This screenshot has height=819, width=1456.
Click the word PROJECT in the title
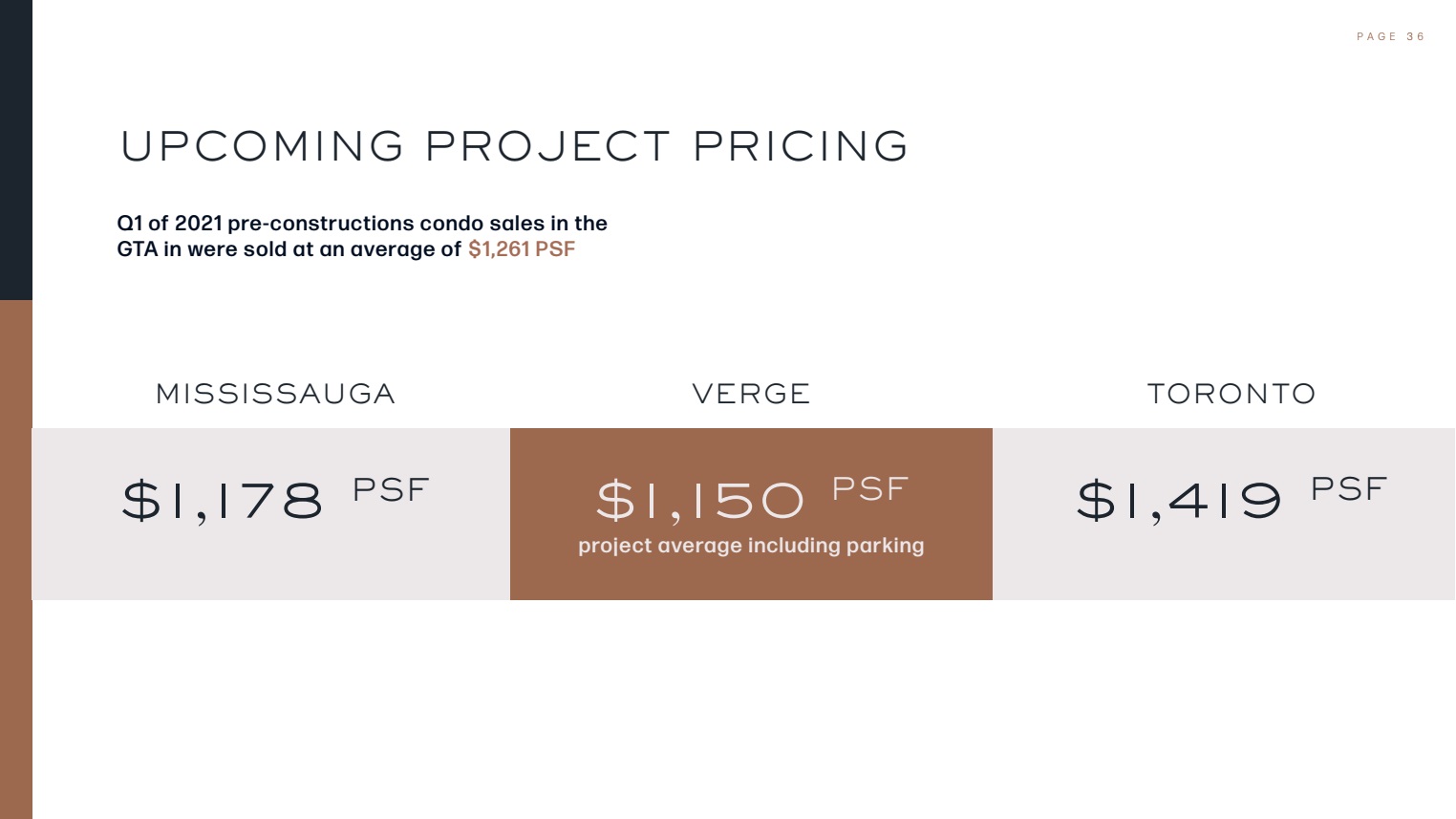coord(547,146)
